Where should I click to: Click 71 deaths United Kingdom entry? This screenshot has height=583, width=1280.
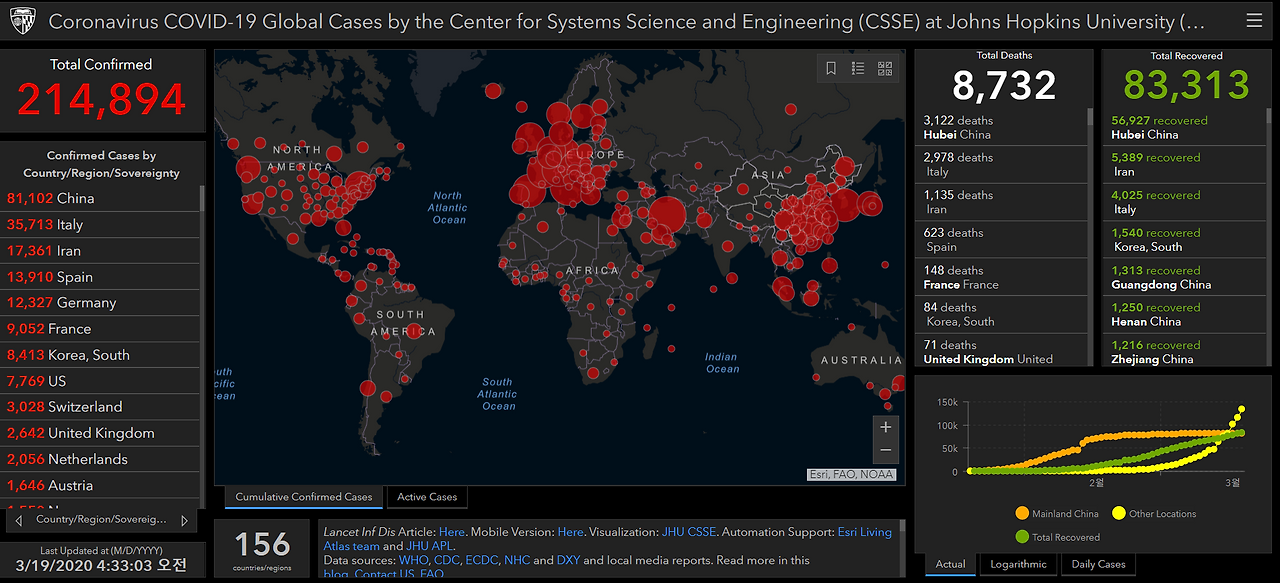(1001, 351)
